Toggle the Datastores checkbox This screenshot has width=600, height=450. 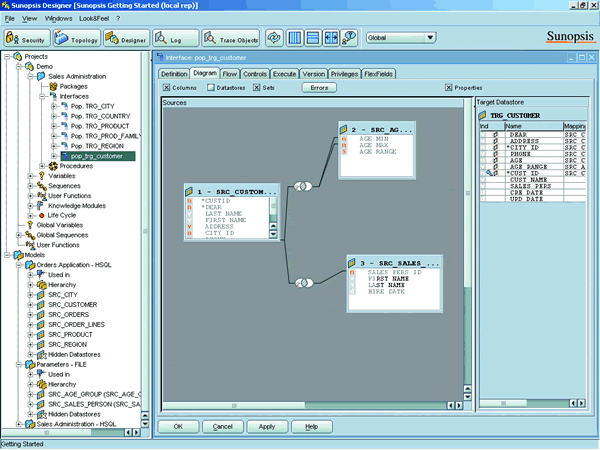tap(210, 88)
